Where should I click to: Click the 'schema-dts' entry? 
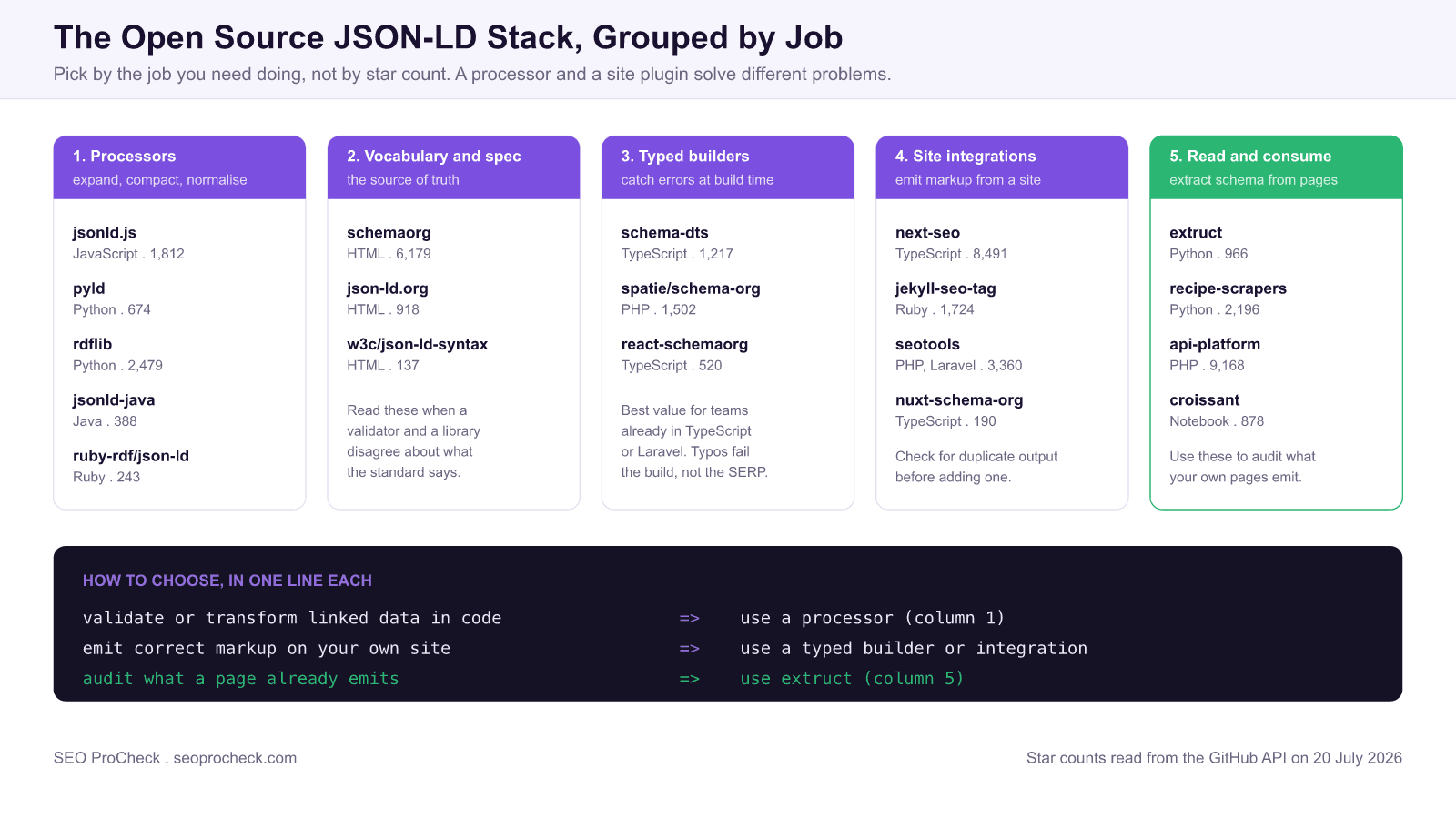tap(665, 233)
